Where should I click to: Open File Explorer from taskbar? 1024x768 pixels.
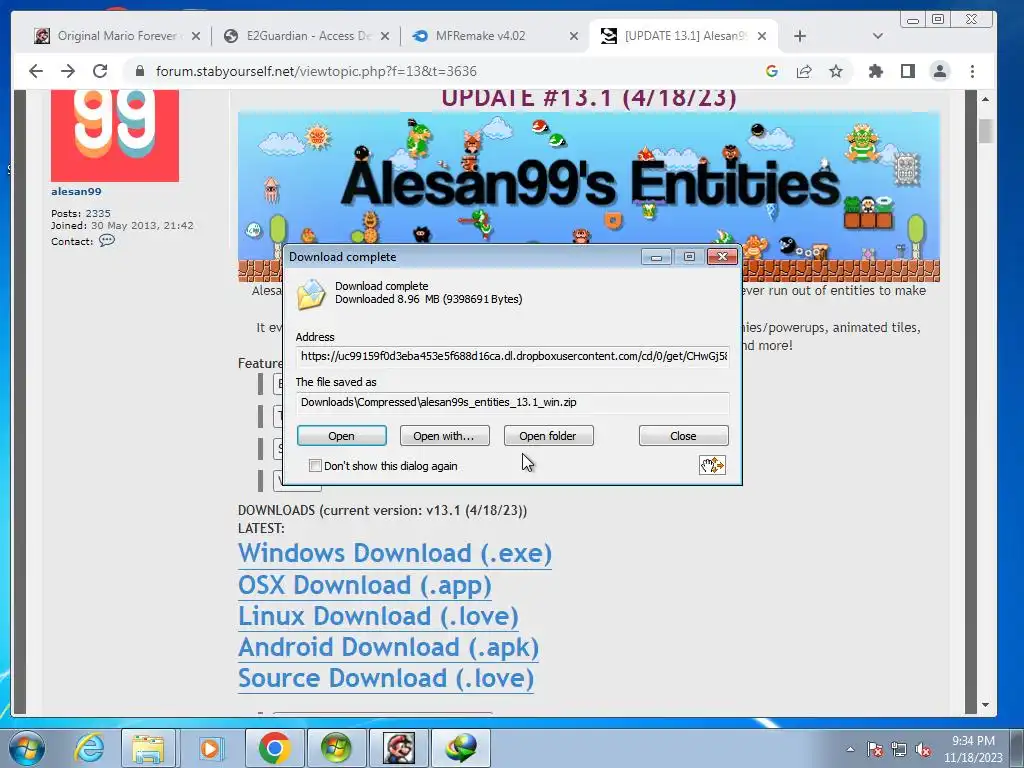click(x=148, y=748)
